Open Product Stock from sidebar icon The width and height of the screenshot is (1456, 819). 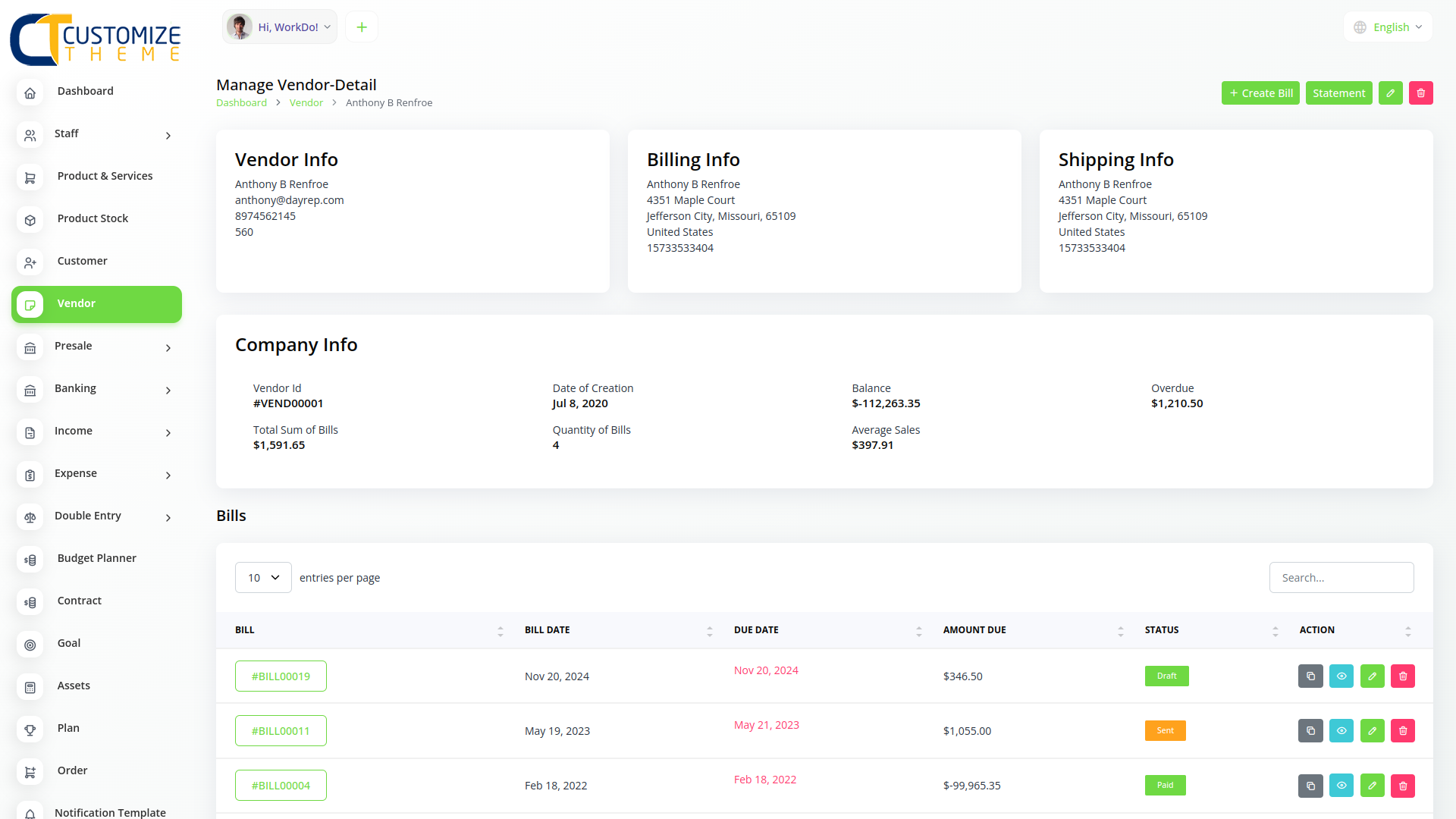[x=30, y=220]
